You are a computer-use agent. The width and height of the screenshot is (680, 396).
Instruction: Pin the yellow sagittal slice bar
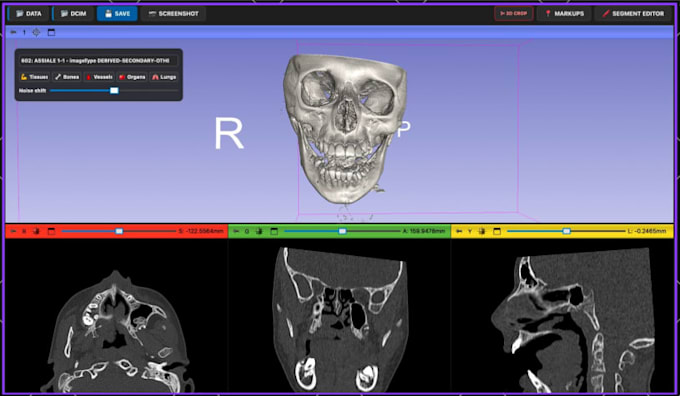tap(459, 232)
